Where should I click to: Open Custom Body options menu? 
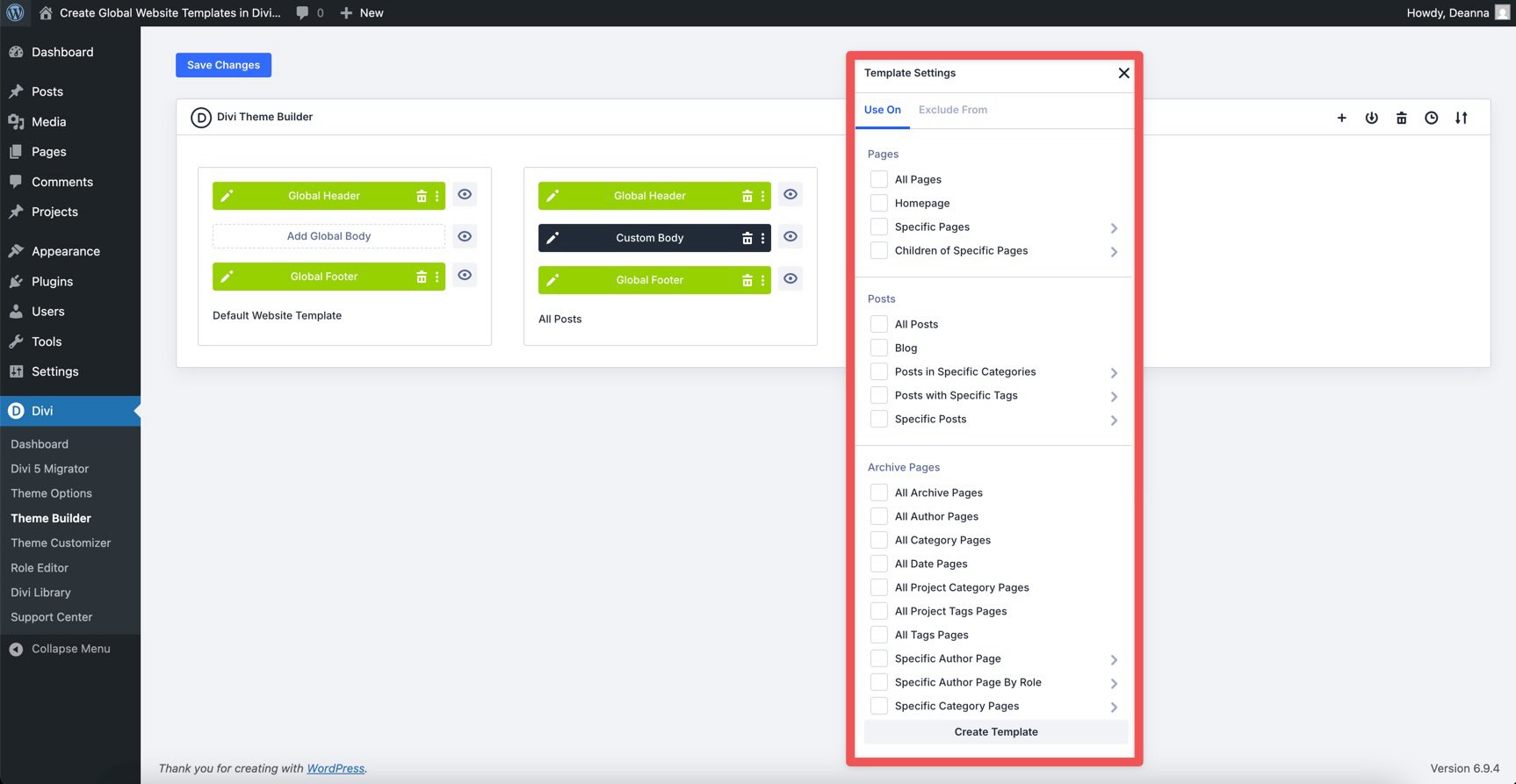763,238
